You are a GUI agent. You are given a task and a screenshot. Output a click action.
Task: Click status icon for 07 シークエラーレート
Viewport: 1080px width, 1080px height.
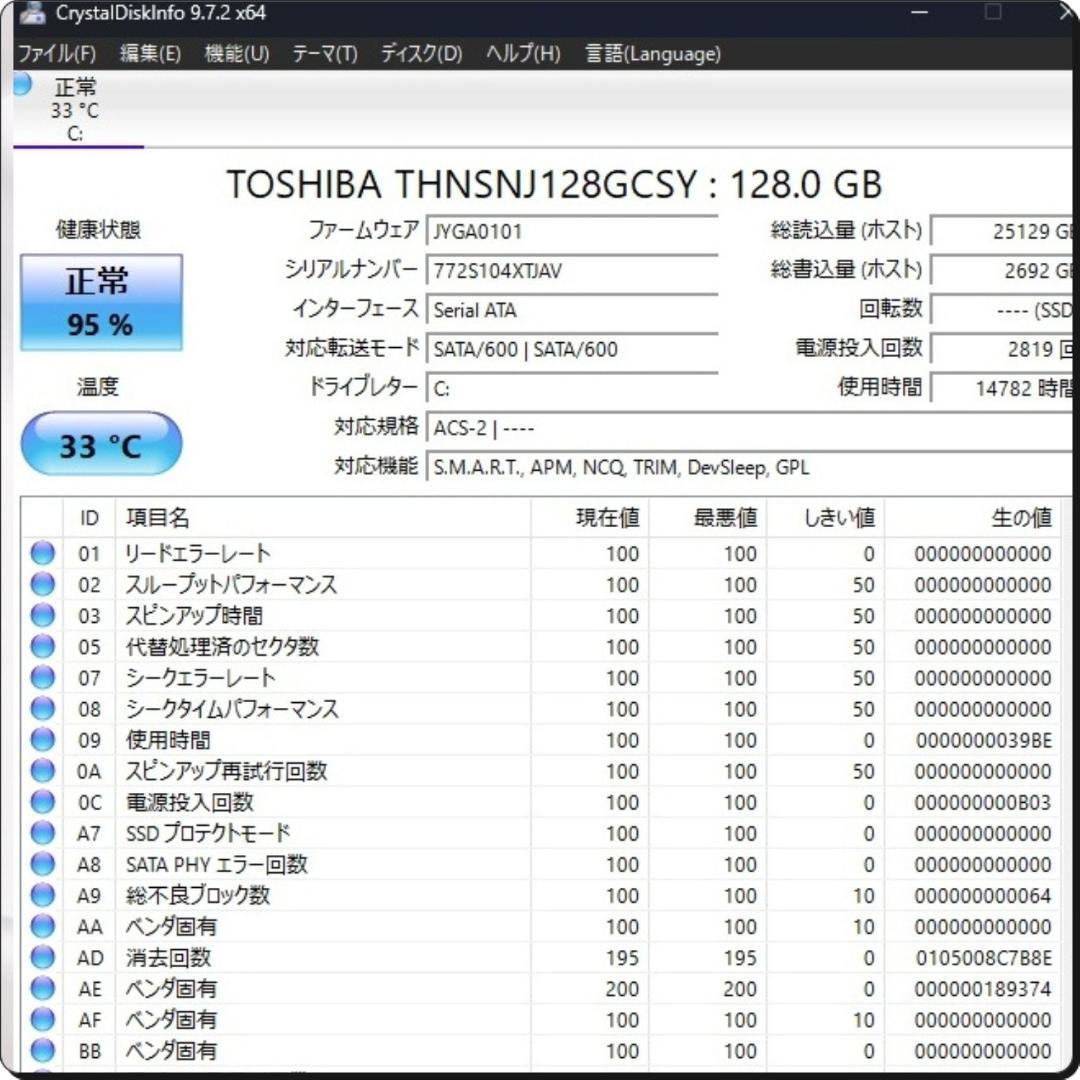point(43,677)
